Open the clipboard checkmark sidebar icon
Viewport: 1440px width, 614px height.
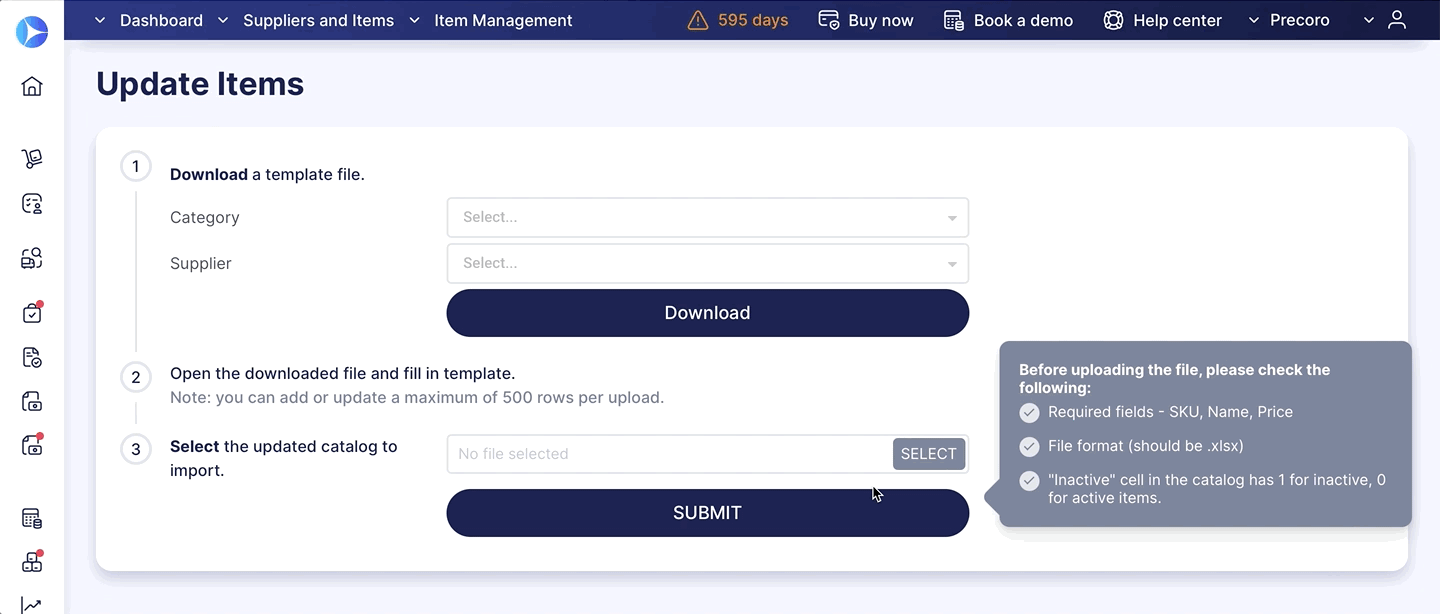coord(32,313)
